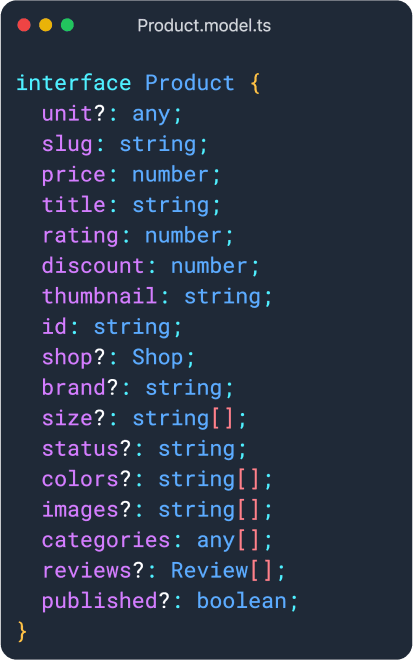The height and width of the screenshot is (660, 413).
Task: Click the images property name
Action: pos(80,510)
